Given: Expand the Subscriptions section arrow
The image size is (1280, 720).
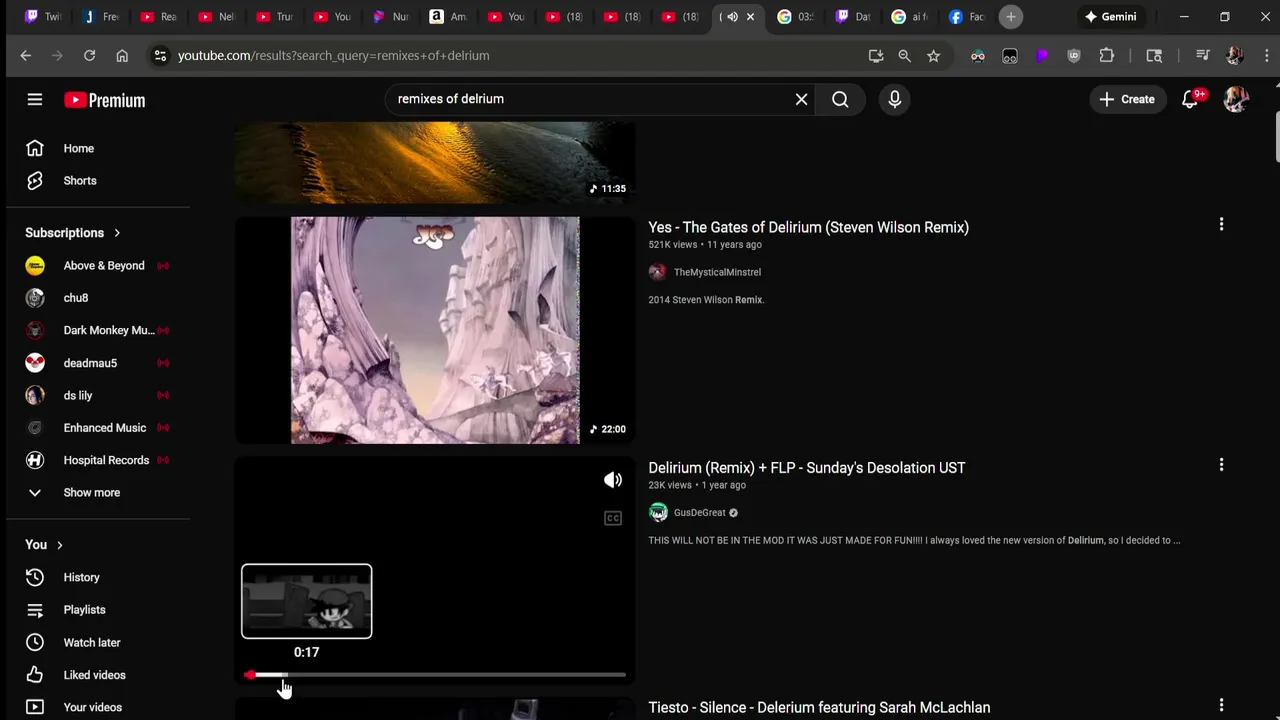Looking at the screenshot, I should (117, 233).
